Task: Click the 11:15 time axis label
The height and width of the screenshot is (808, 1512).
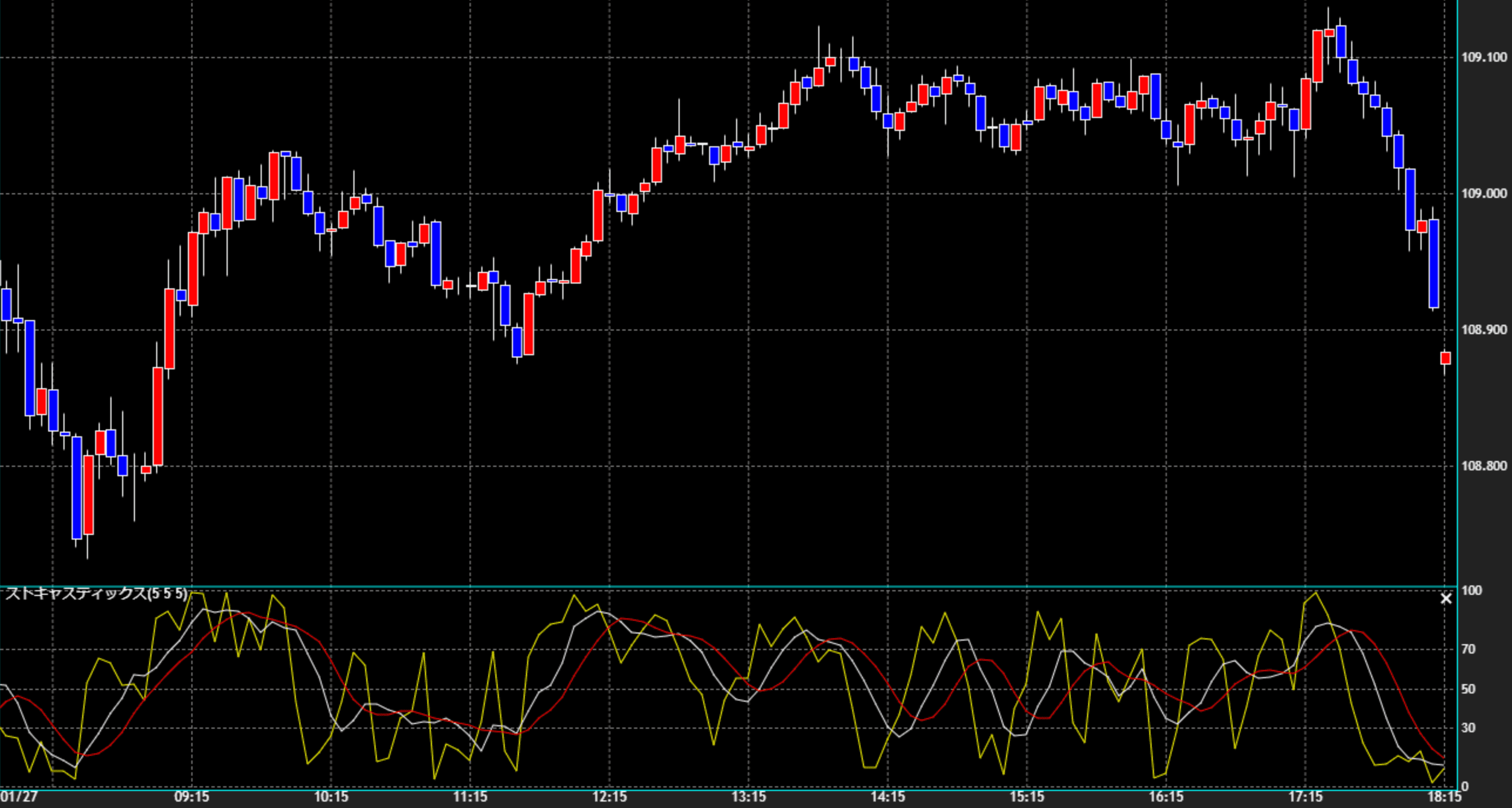Action: click(470, 797)
